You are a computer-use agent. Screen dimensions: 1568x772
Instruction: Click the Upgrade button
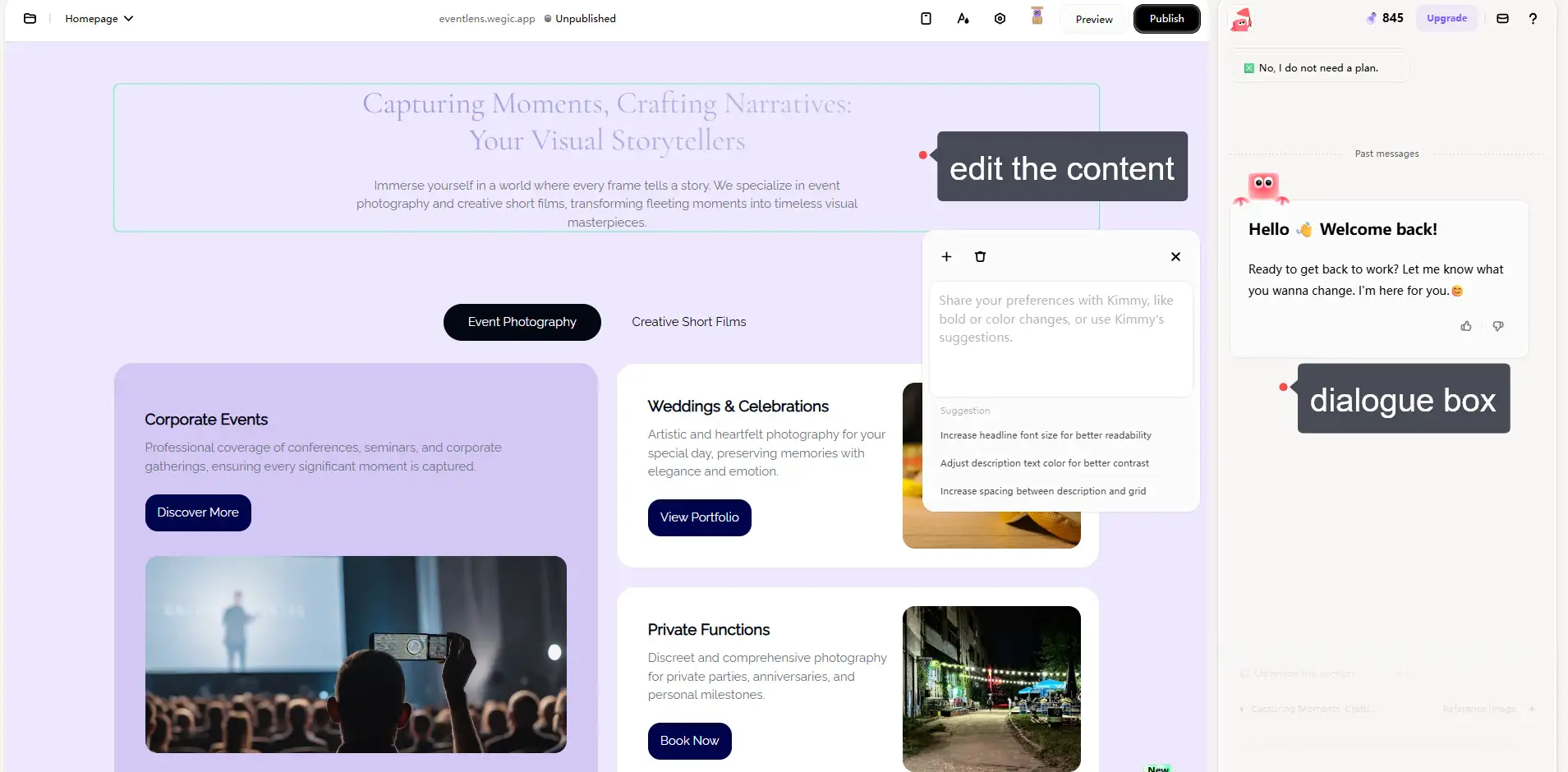coord(1446,18)
